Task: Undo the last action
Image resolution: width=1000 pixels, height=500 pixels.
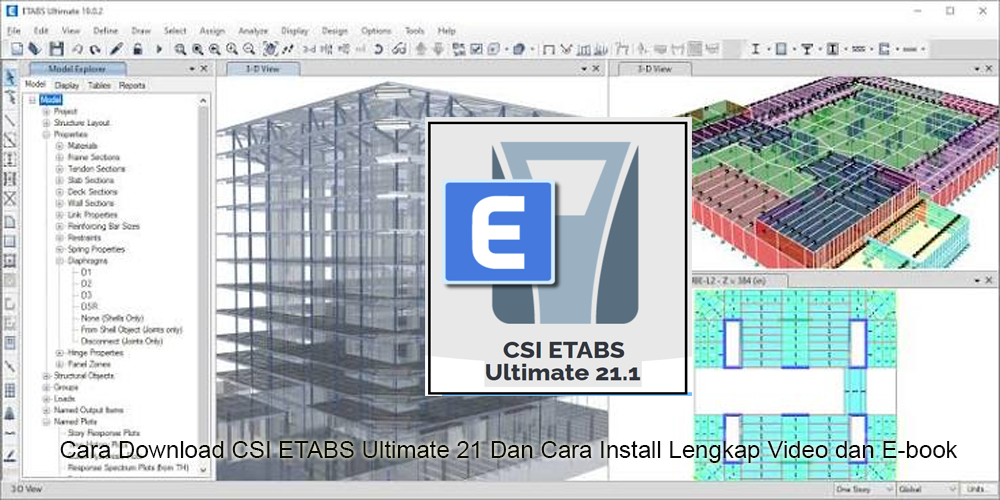Action: point(77,49)
